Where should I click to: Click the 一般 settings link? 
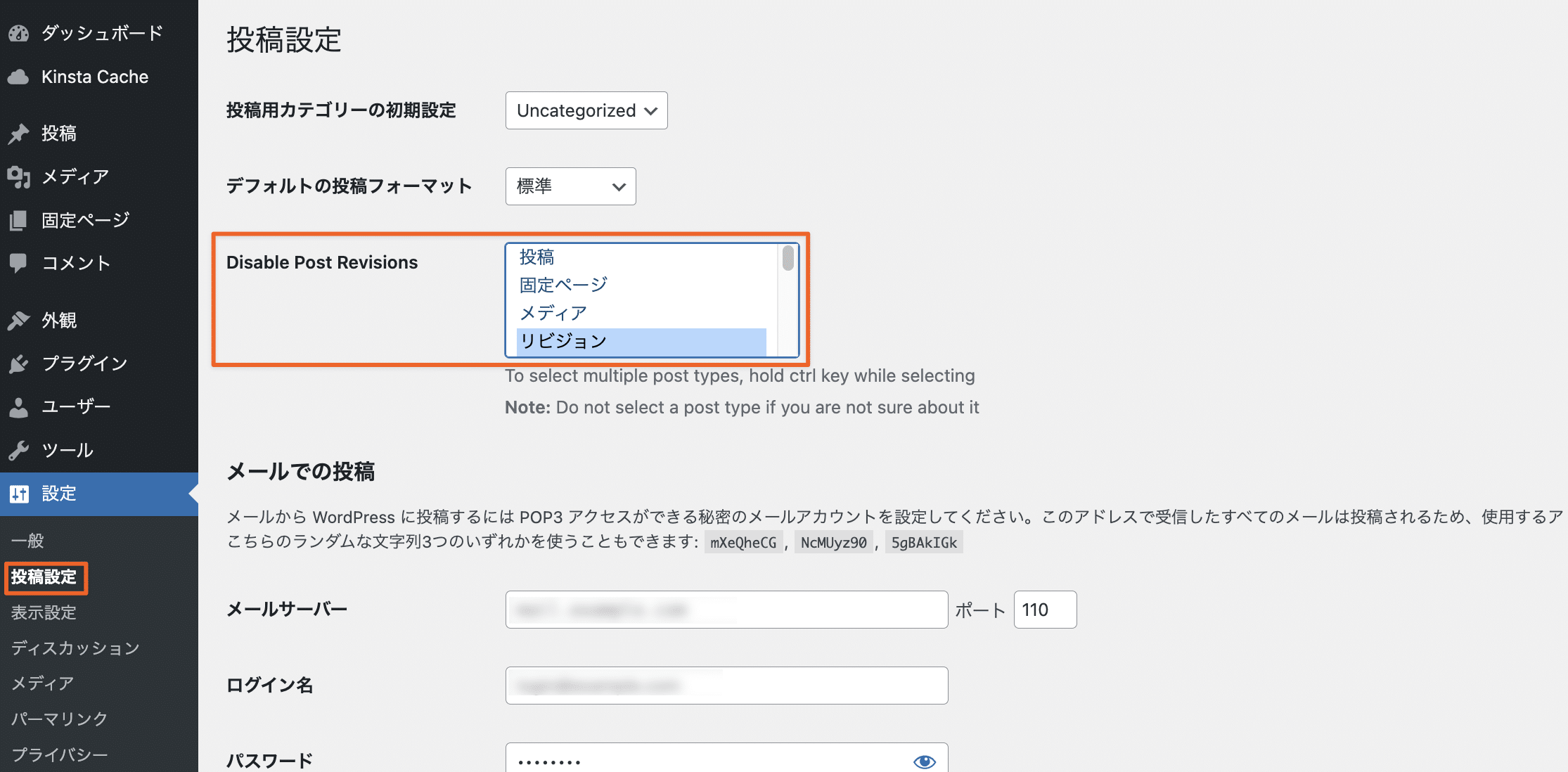coord(27,541)
